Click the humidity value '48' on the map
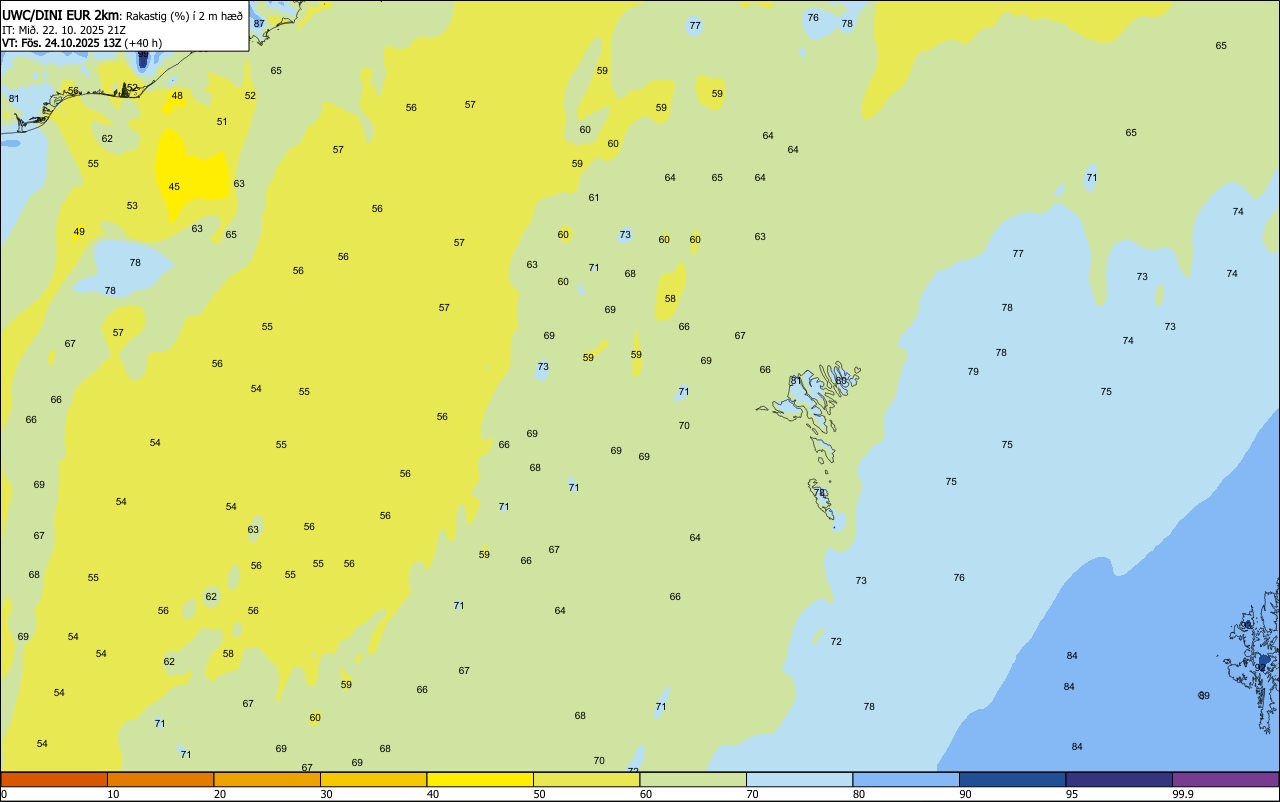The image size is (1280, 802). pos(177,96)
